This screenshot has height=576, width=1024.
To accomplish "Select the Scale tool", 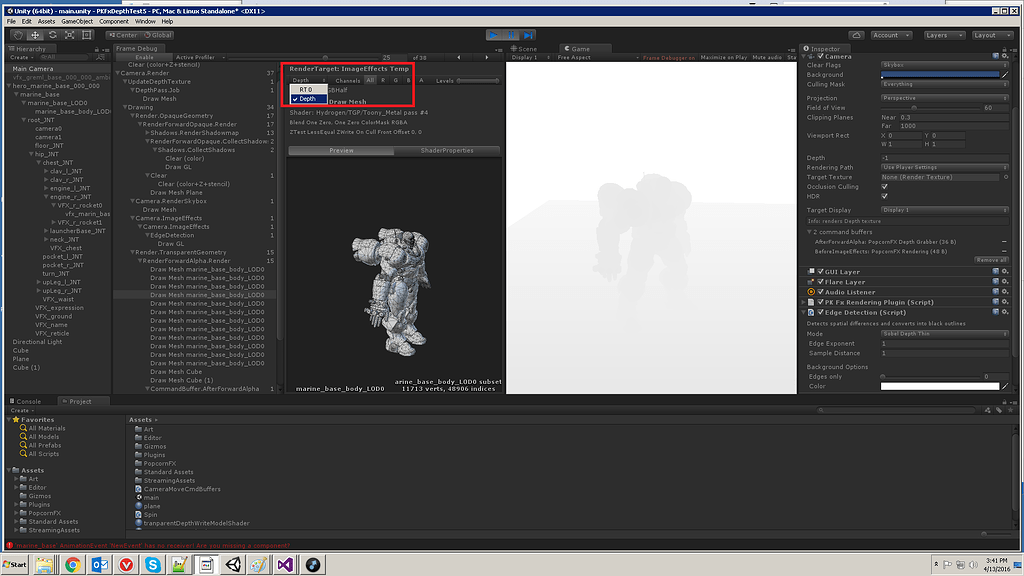I will 70,33.
